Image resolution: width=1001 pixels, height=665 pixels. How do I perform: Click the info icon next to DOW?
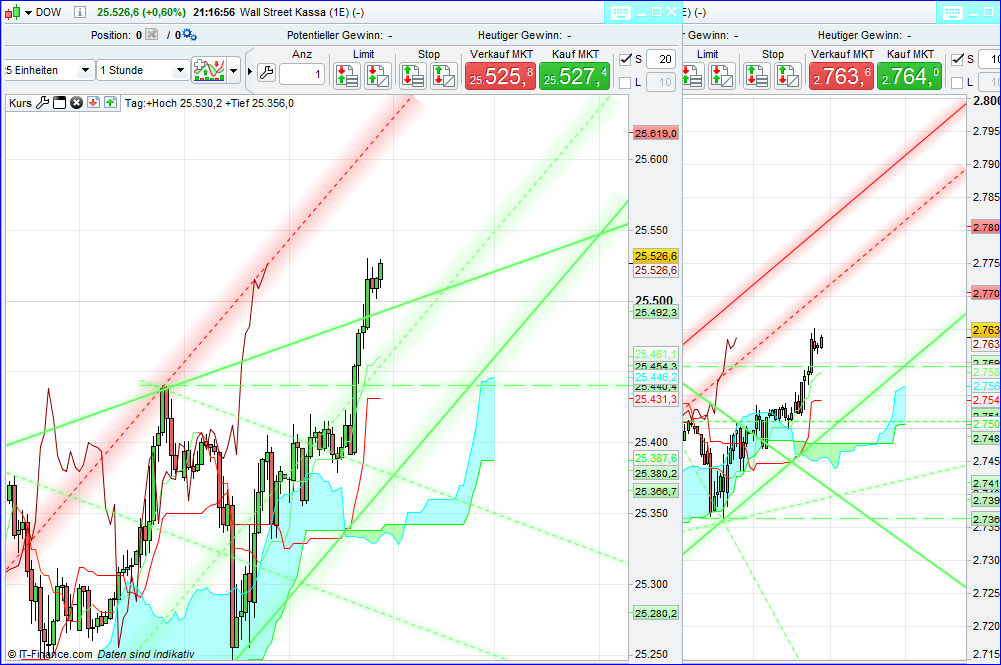point(80,13)
